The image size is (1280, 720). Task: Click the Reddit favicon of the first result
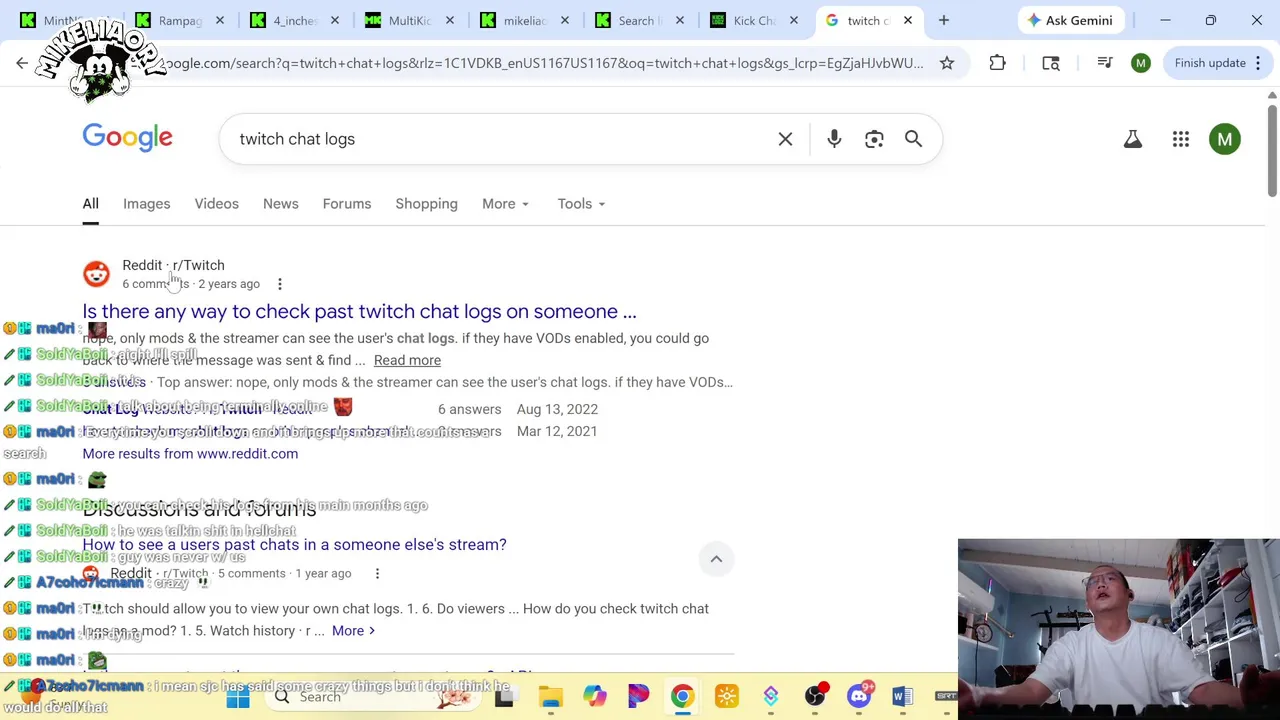(96, 274)
